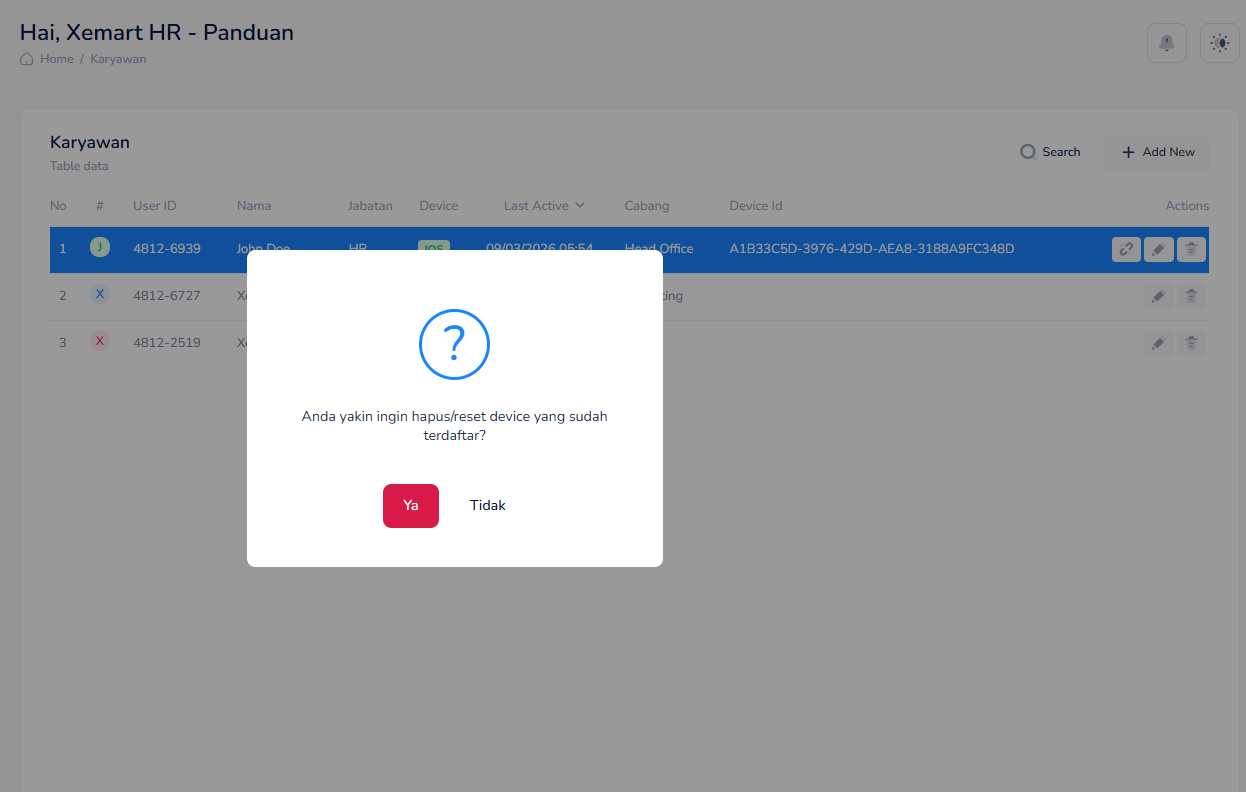Go to Home via breadcrumb
1246x792 pixels.
(x=56, y=59)
